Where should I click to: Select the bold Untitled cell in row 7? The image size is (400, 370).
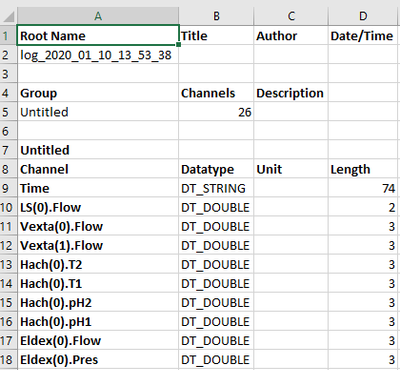click(98, 150)
